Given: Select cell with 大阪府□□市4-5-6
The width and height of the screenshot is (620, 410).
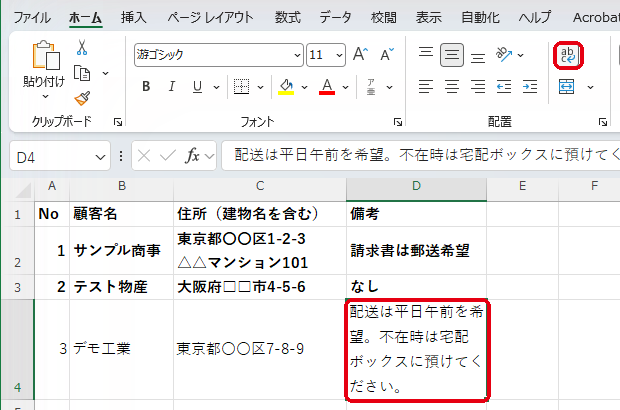Looking at the screenshot, I should point(260,287).
